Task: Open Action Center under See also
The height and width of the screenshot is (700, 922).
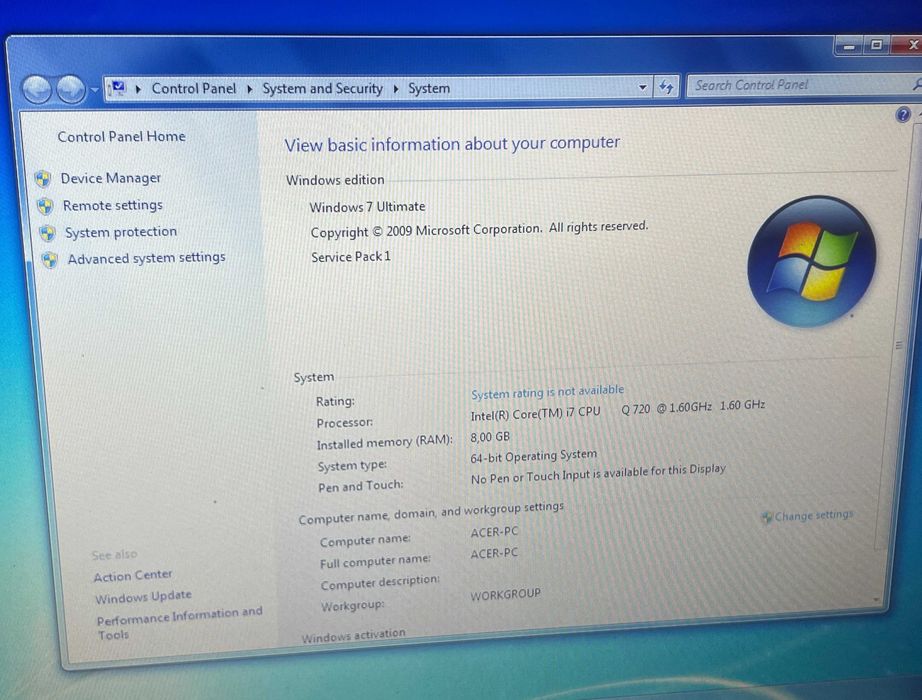Action: tap(133, 575)
